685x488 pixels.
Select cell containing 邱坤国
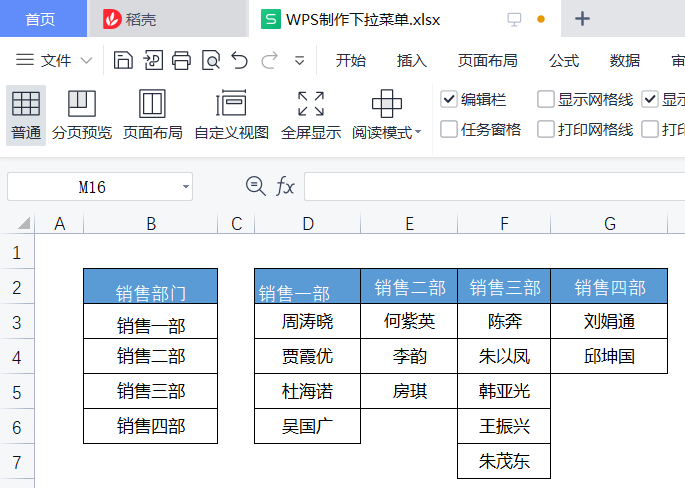pyautogui.click(x=609, y=356)
